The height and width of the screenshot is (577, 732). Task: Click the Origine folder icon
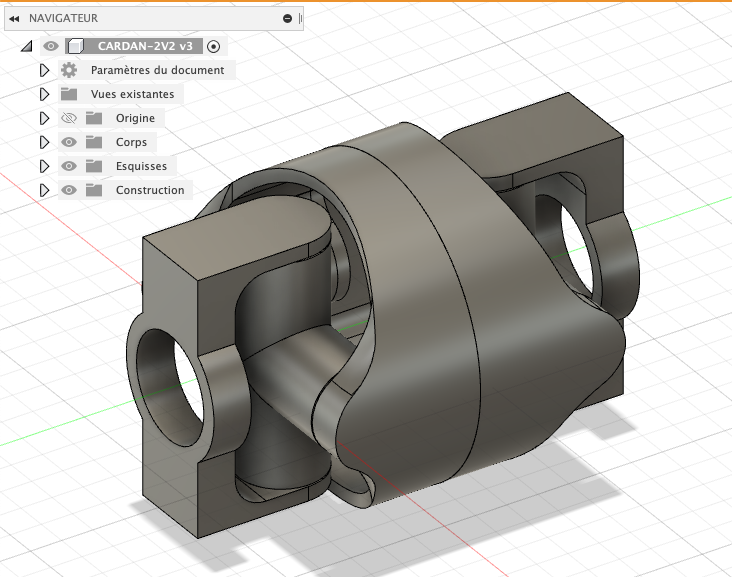94,118
